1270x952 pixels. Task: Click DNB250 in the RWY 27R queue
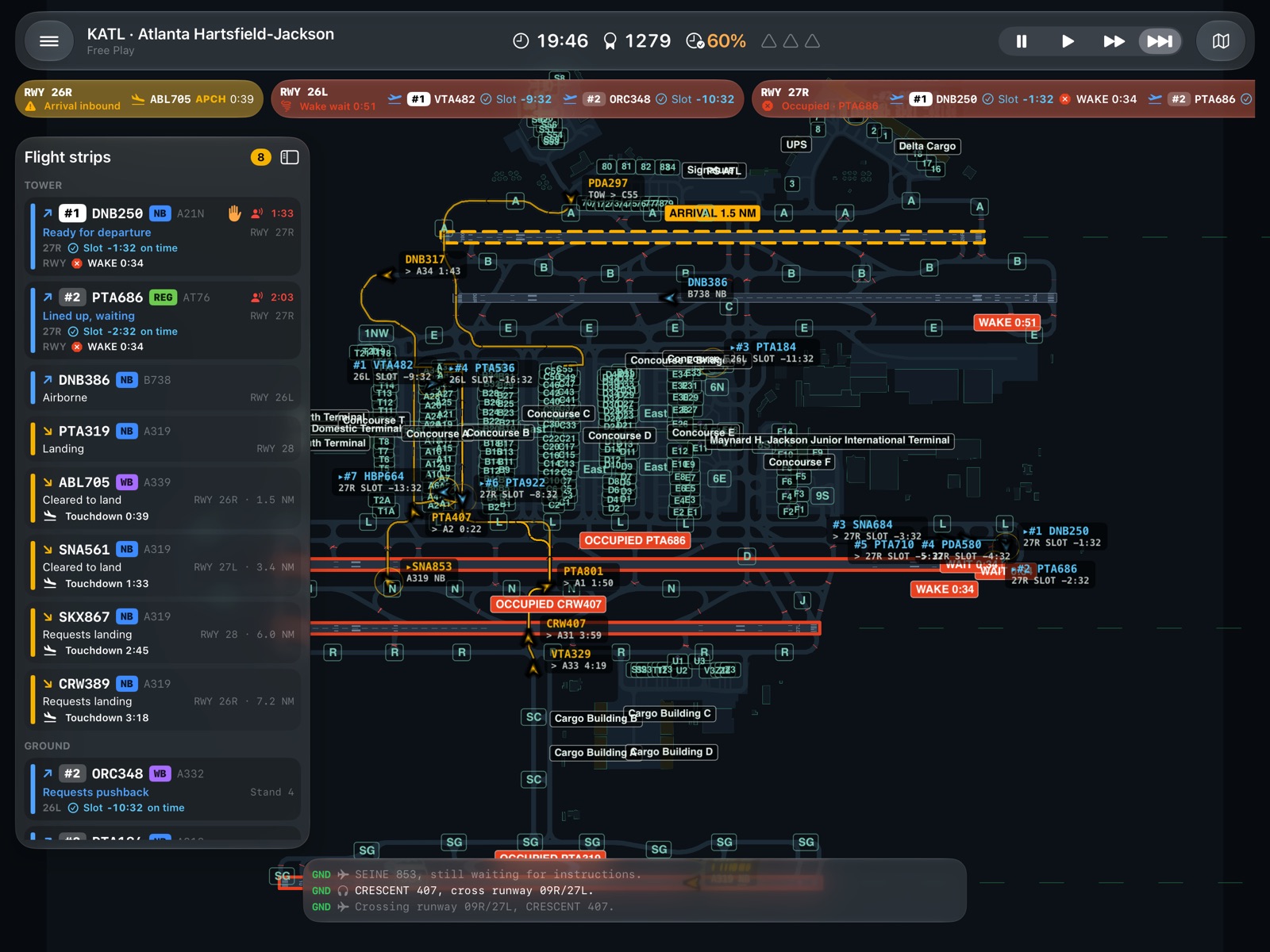tap(956, 99)
